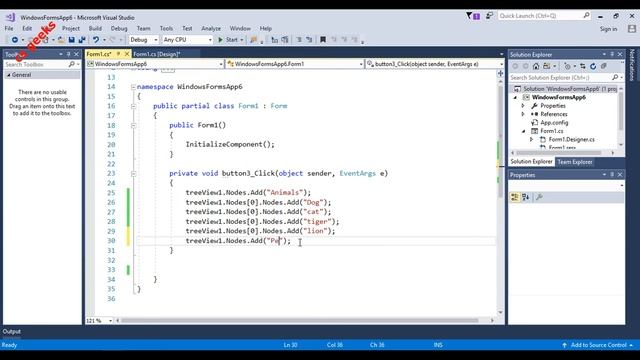This screenshot has height=360, width=640.
Task: Click the Uncomment lines icon
Action: pos(309,40)
